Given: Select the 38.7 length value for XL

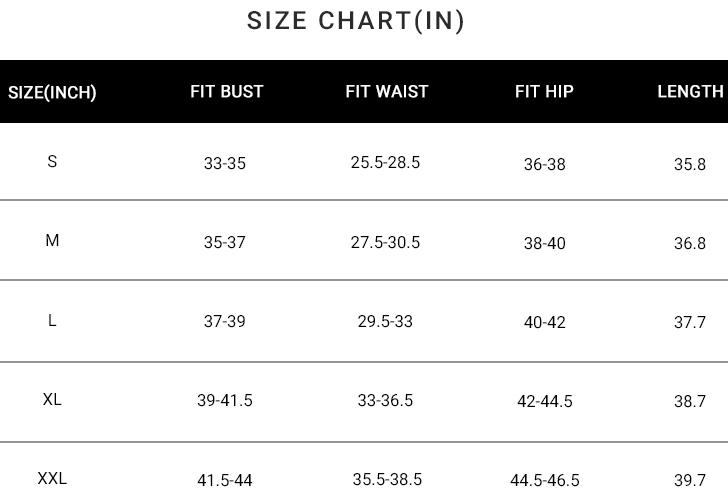Looking at the screenshot, I should [x=690, y=402].
